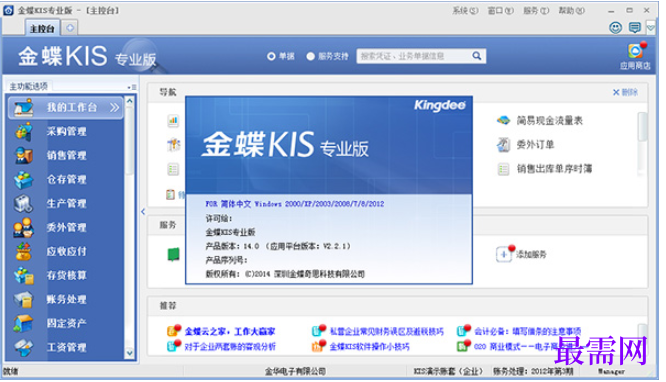
Task: Open the 我的工作台 module icon
Action: point(23,108)
